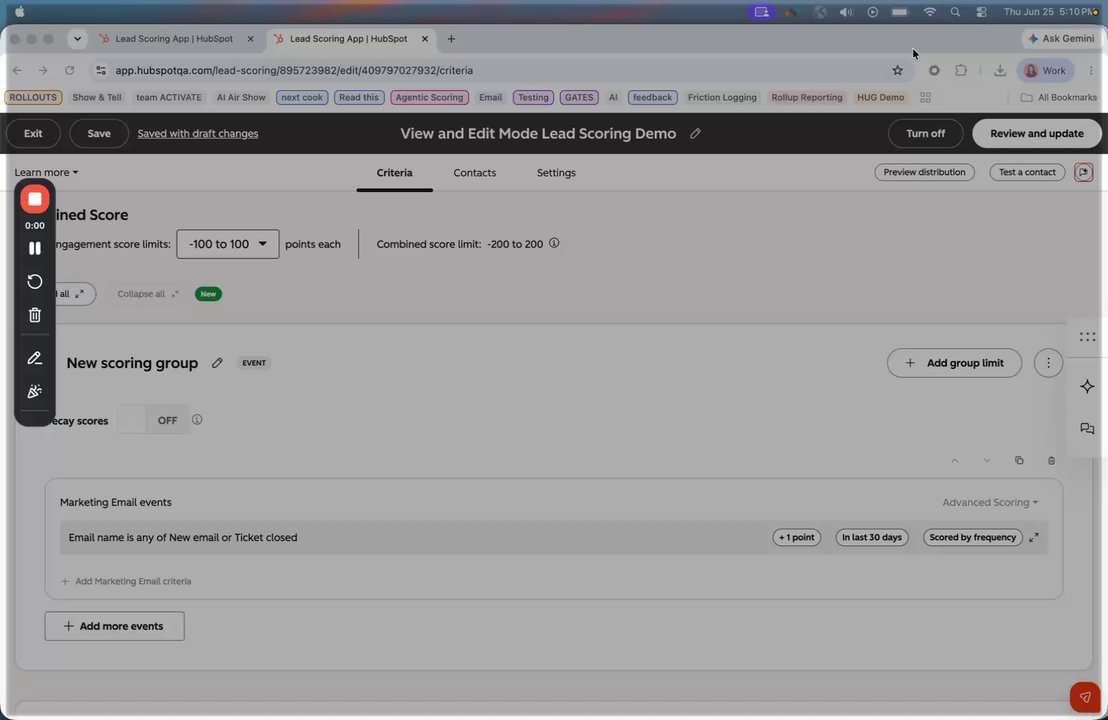Image resolution: width=1108 pixels, height=720 pixels.
Task: Click Test a contact
Action: [x=1027, y=172]
